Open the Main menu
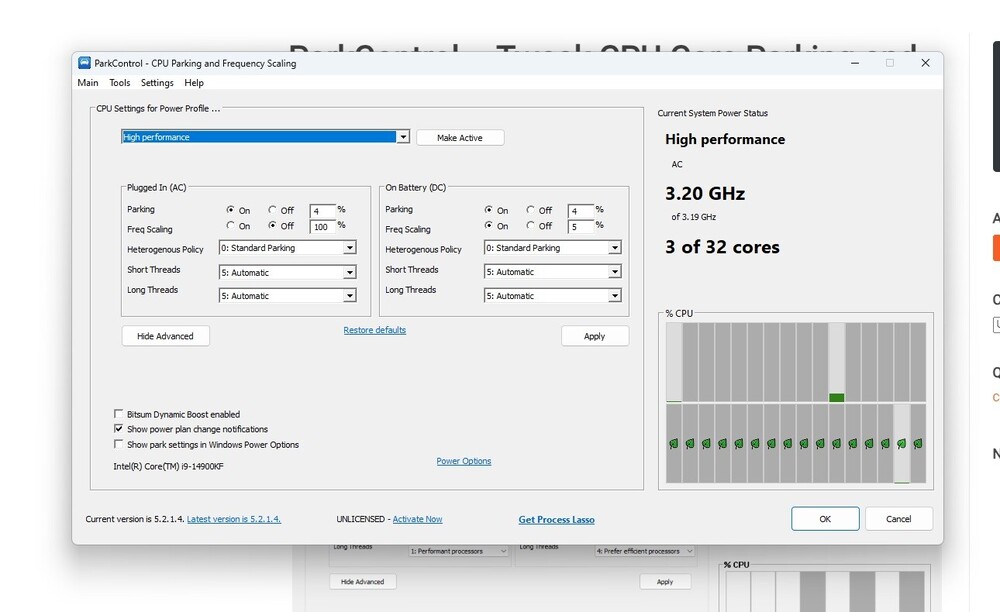Image resolution: width=1000 pixels, height=612 pixels. tap(88, 83)
